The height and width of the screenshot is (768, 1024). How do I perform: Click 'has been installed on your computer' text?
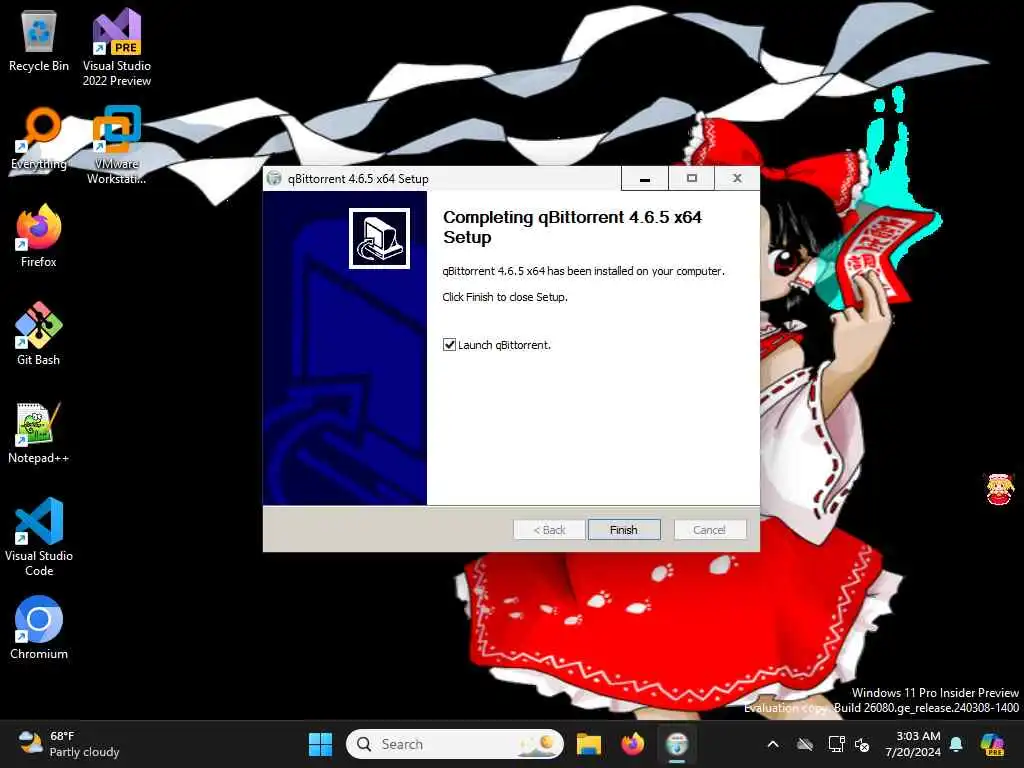click(636, 271)
